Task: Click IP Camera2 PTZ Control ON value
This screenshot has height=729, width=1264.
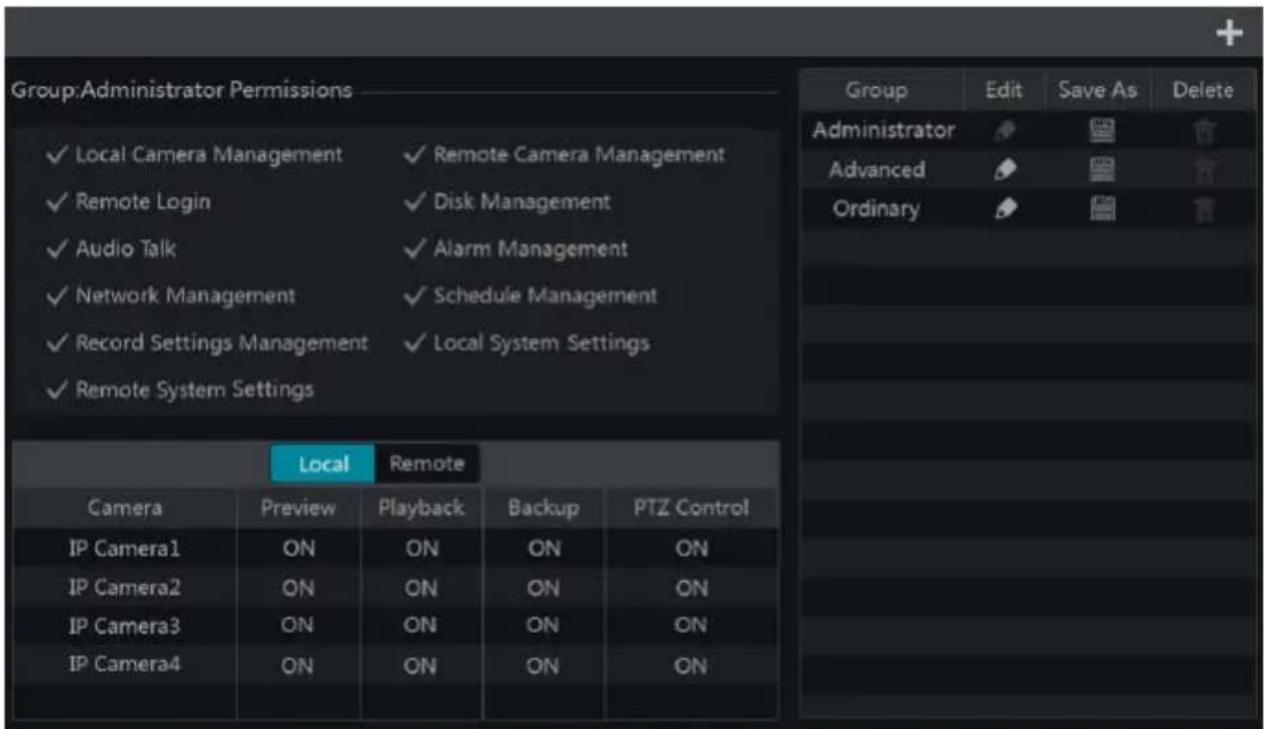Action: 691,588
